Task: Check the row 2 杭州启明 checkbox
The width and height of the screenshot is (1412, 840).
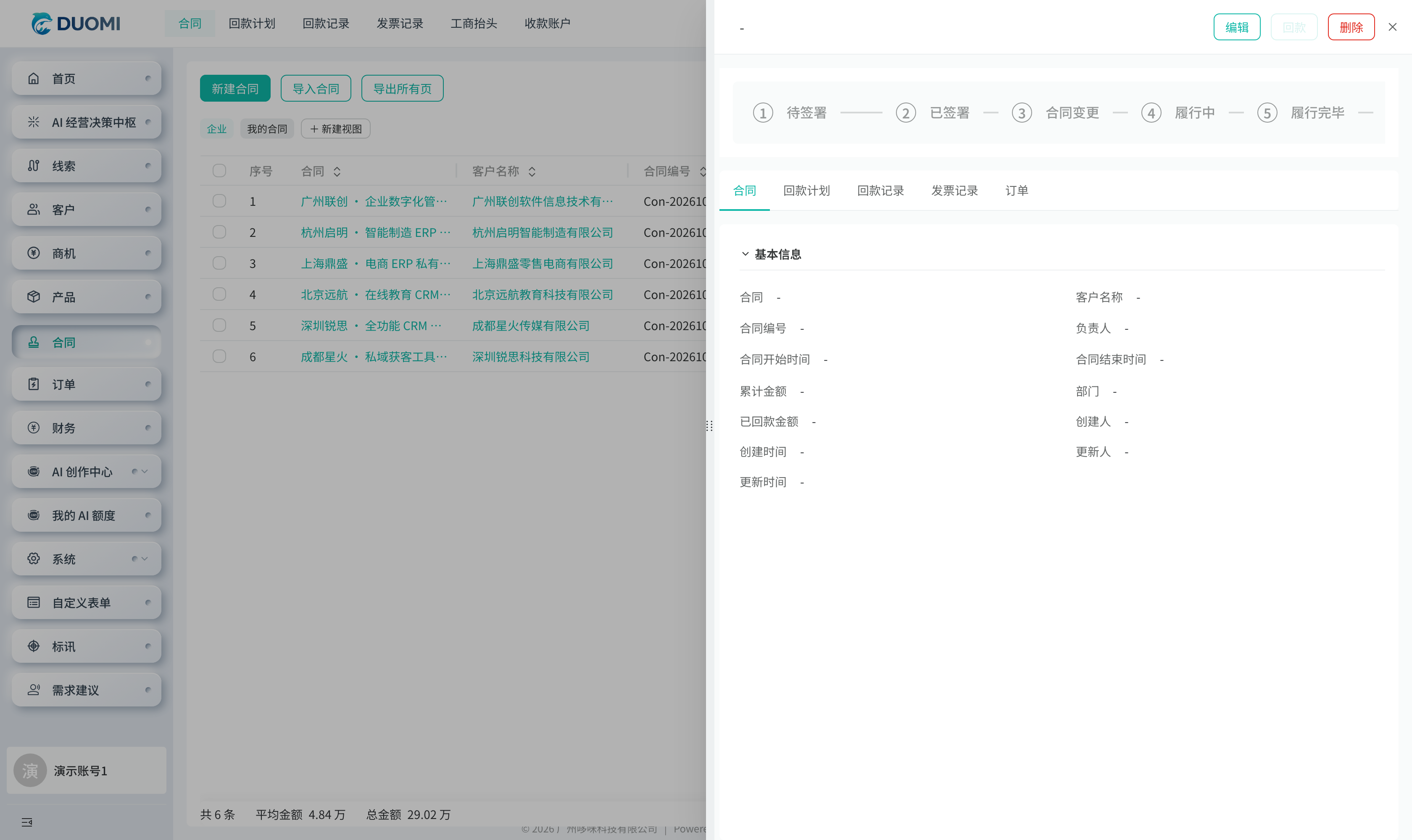Action: pos(219,232)
